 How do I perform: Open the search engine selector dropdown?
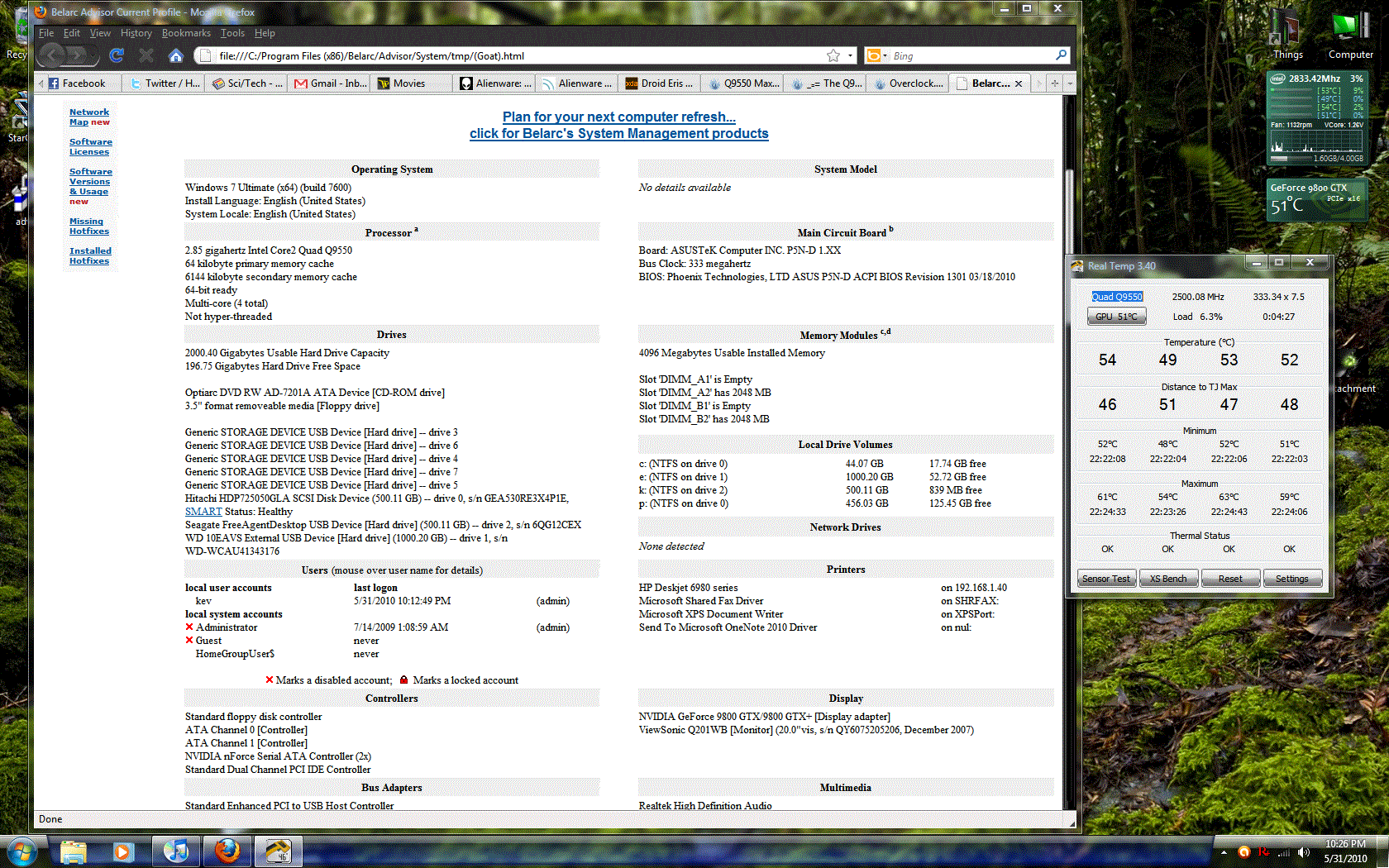click(876, 55)
